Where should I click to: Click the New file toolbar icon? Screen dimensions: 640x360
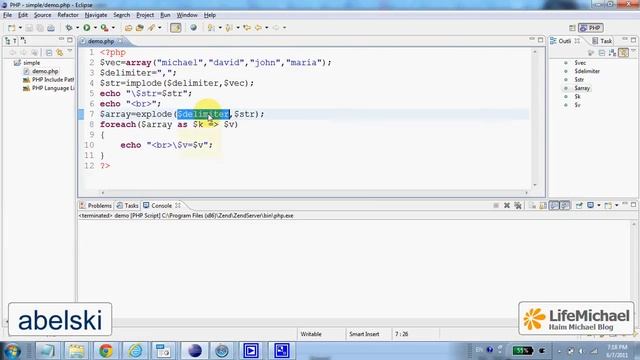(11, 28)
